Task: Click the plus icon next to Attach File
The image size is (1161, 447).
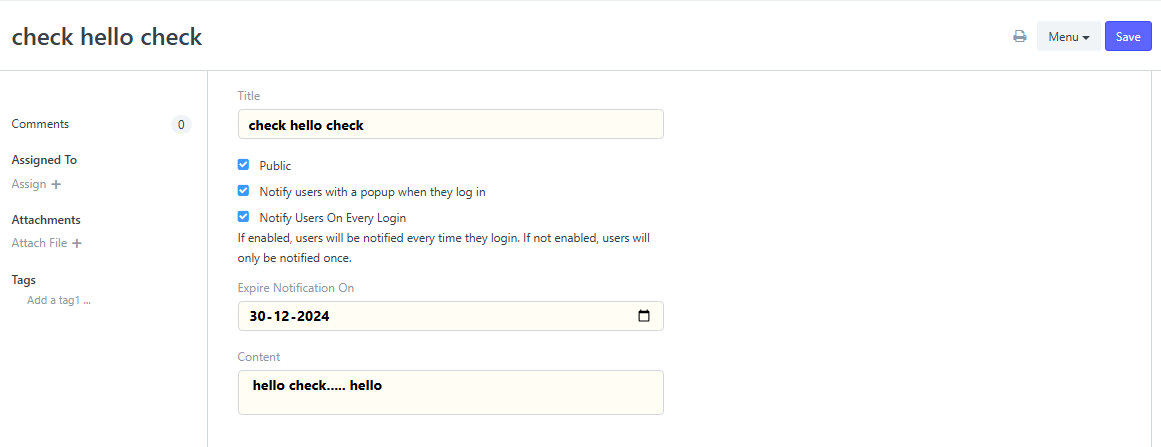Action: [77, 243]
